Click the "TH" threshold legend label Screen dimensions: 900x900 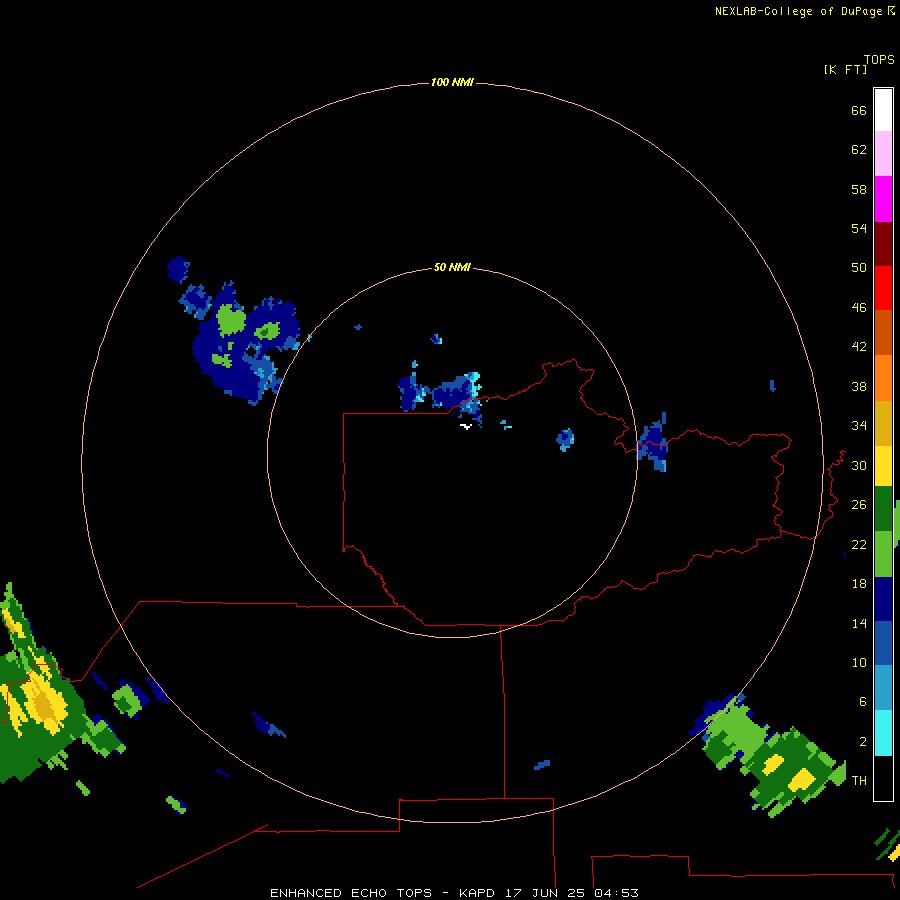coord(859,781)
